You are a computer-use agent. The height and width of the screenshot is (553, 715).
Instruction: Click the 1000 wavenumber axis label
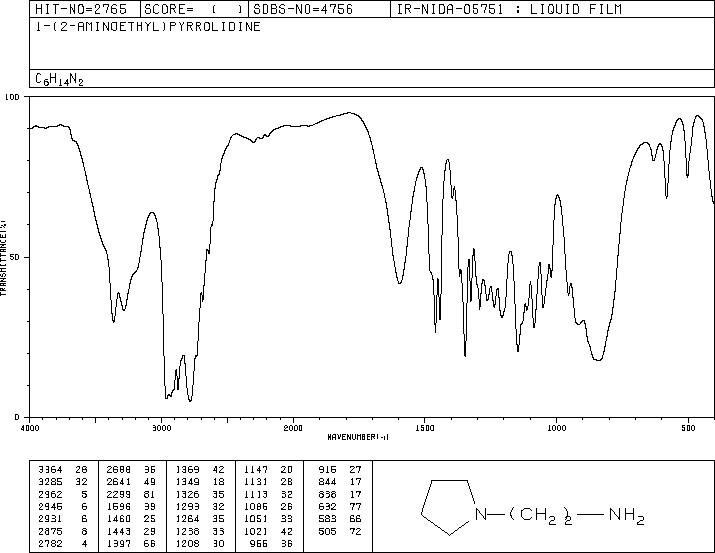[556, 428]
